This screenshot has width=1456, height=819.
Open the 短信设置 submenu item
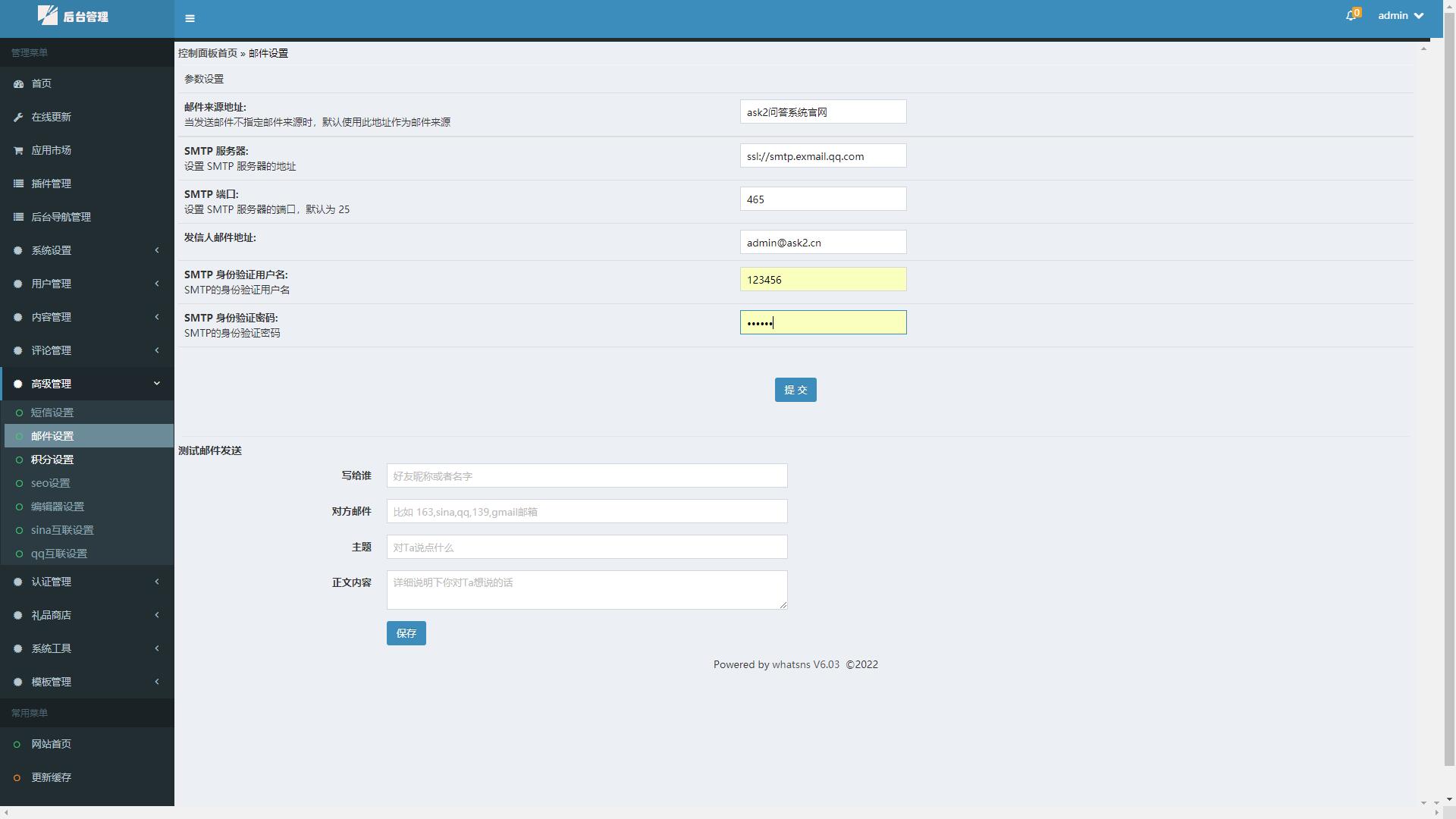click(52, 413)
